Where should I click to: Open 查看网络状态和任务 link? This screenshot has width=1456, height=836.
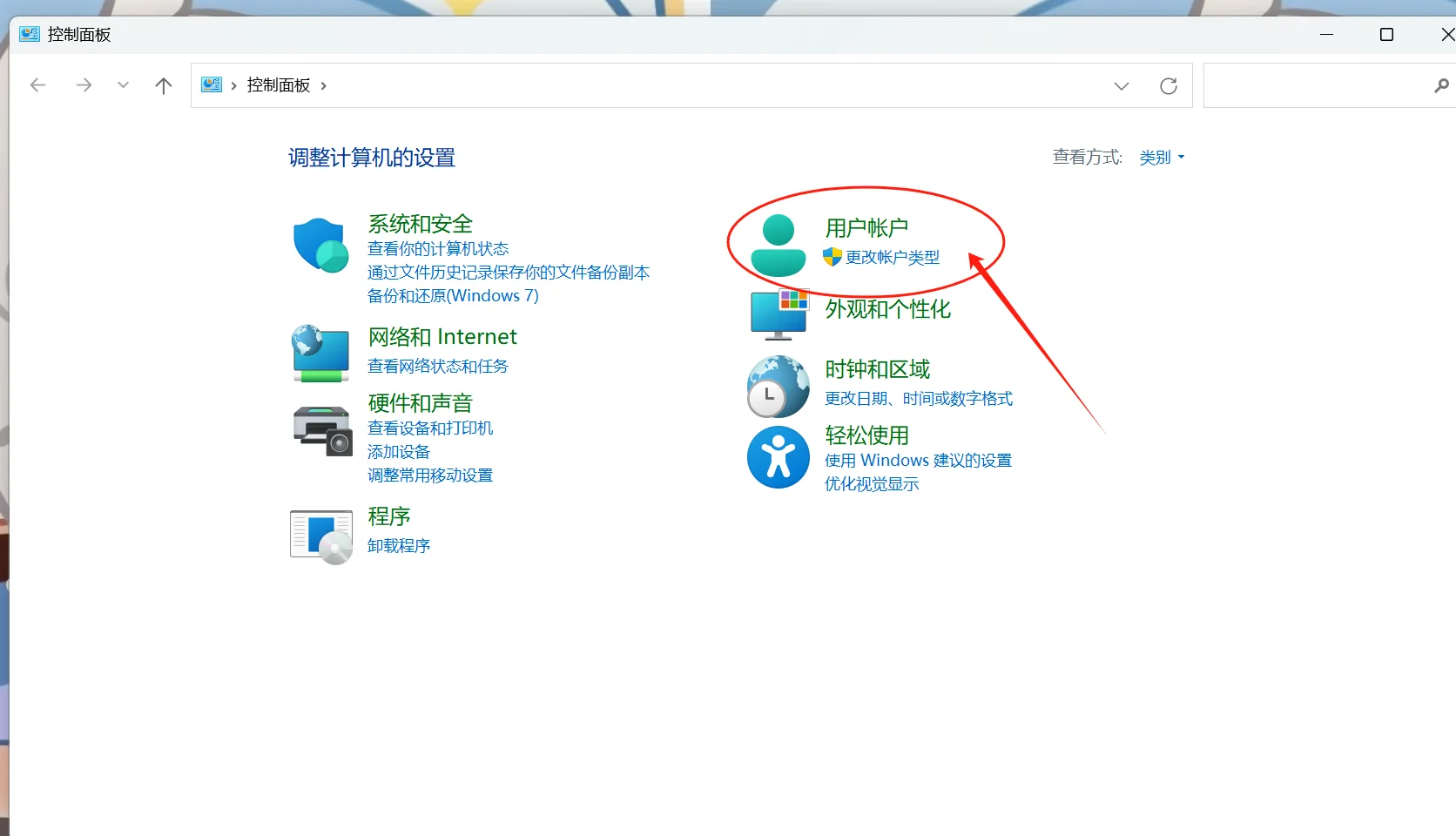(x=438, y=367)
